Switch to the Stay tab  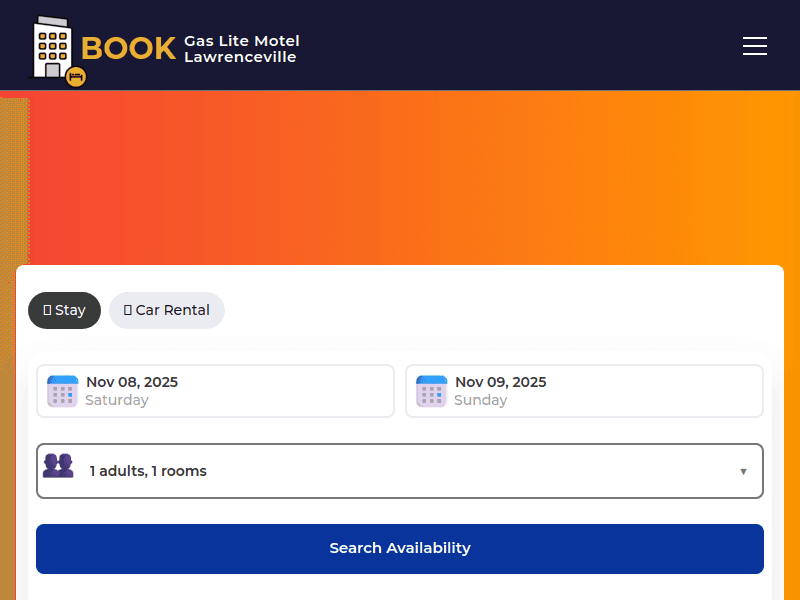click(x=65, y=310)
